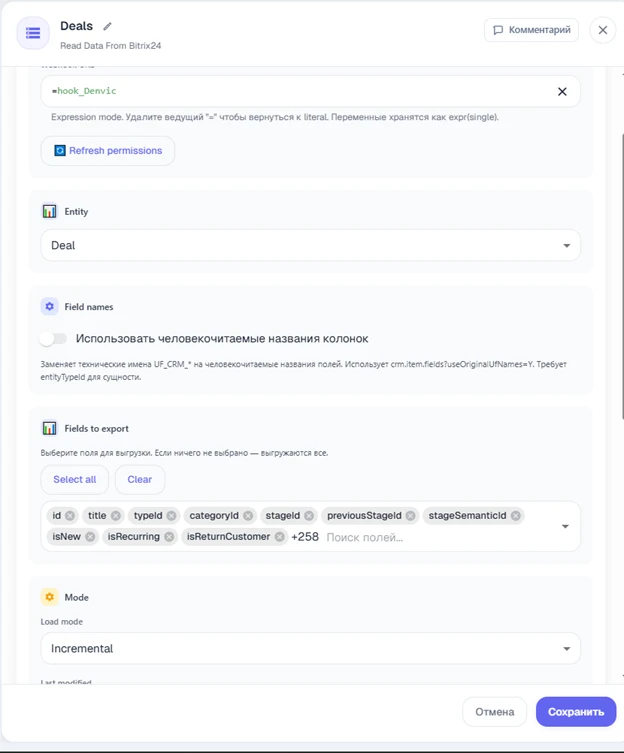This screenshot has width=624, height=753.
Task: Open the Комментарий comment button
Action: pos(531,30)
